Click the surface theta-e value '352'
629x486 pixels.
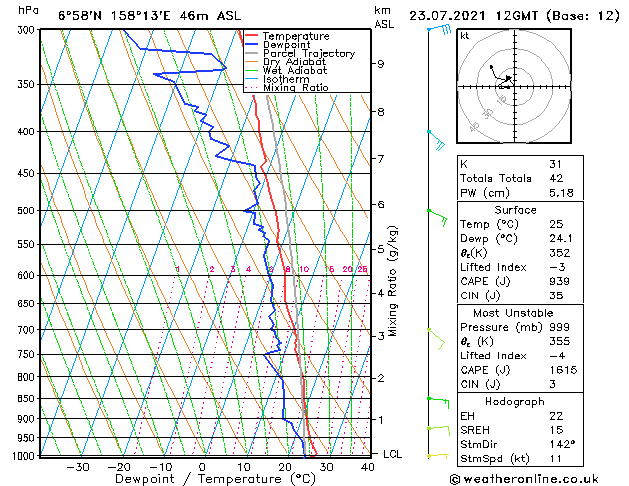pyautogui.click(x=560, y=253)
